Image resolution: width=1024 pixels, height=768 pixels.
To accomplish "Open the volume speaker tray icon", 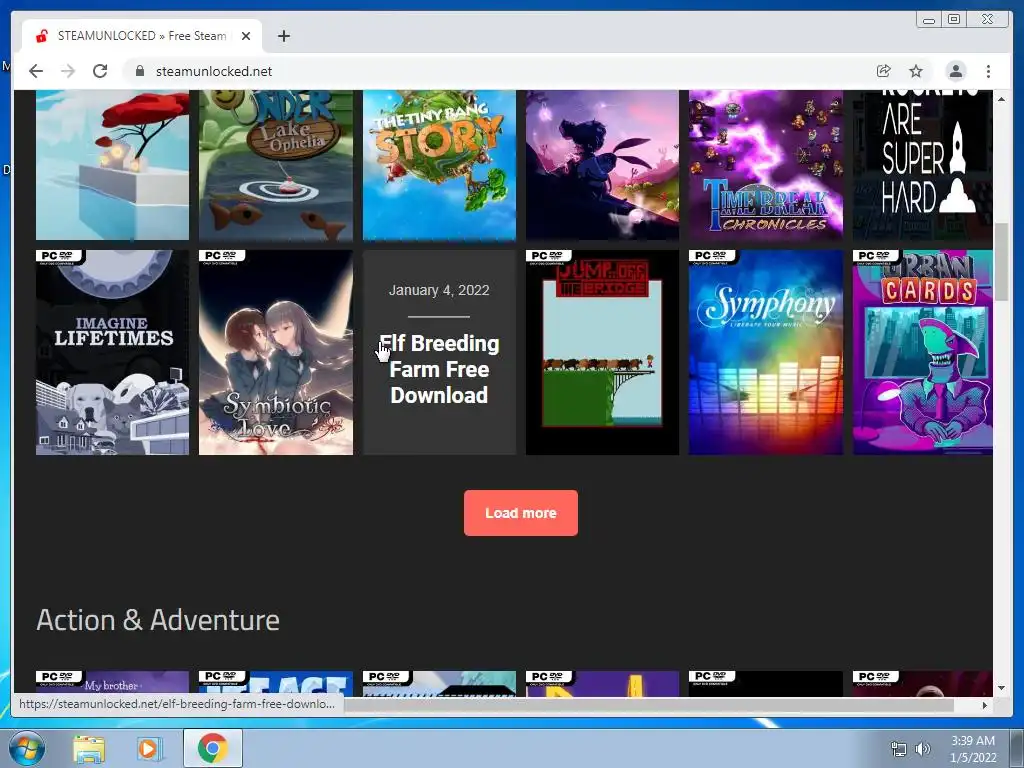I will click(x=922, y=749).
